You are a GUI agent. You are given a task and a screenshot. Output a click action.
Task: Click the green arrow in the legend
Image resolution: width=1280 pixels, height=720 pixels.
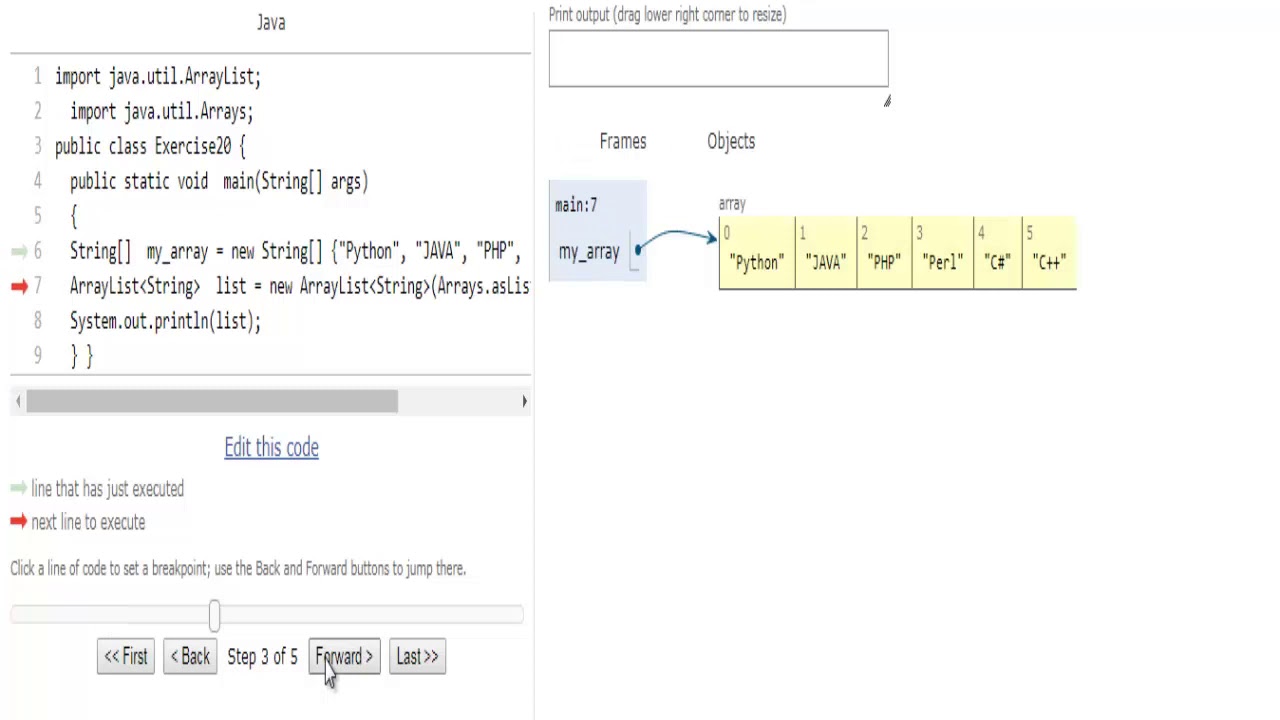pyautogui.click(x=18, y=489)
